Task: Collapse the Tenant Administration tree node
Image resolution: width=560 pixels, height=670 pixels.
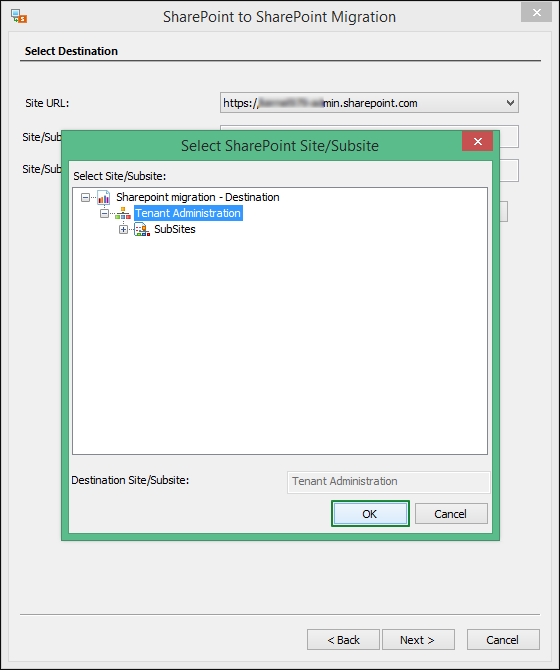Action: coord(104,213)
